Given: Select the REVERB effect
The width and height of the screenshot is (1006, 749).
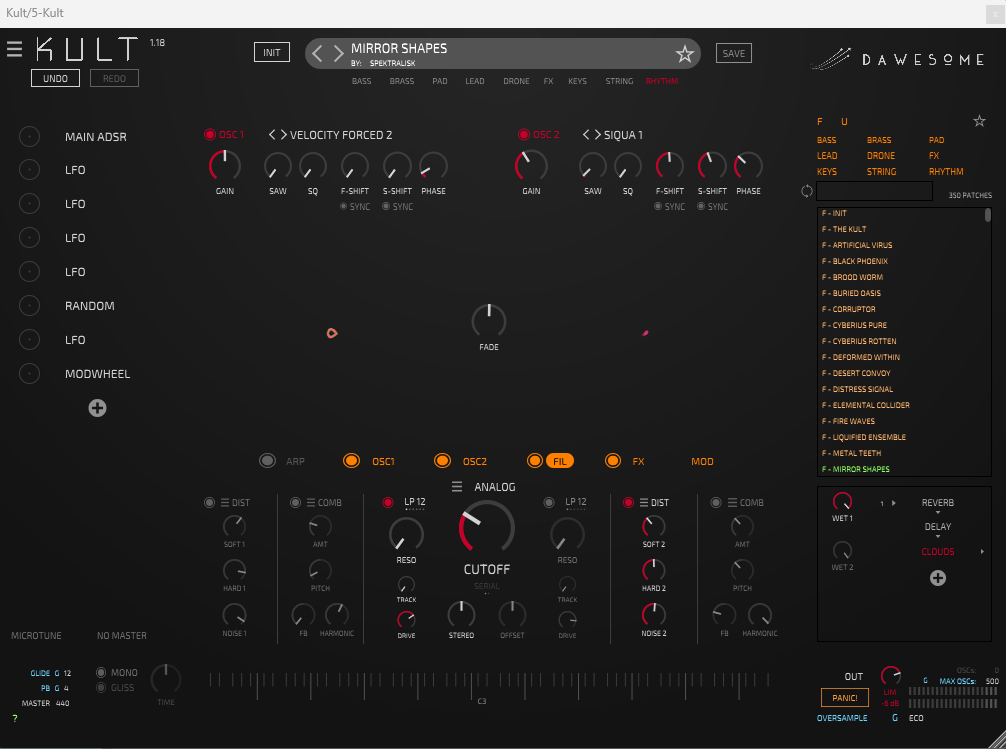Looking at the screenshot, I should pos(937,503).
